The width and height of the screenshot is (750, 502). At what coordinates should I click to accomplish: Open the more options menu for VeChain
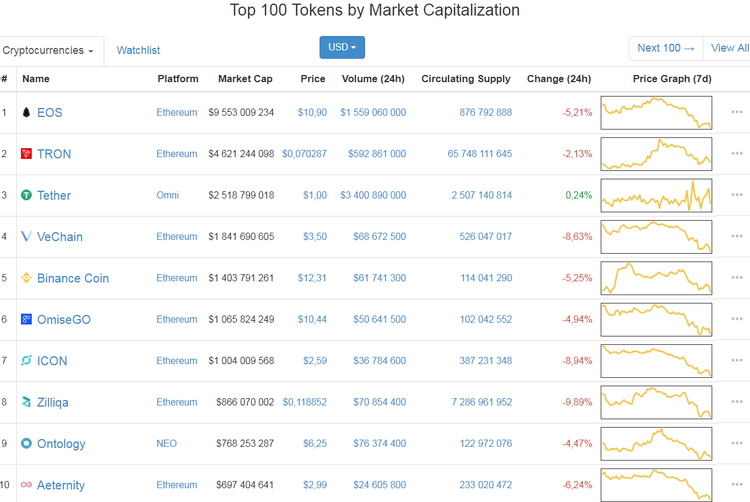pyautogui.click(x=737, y=236)
